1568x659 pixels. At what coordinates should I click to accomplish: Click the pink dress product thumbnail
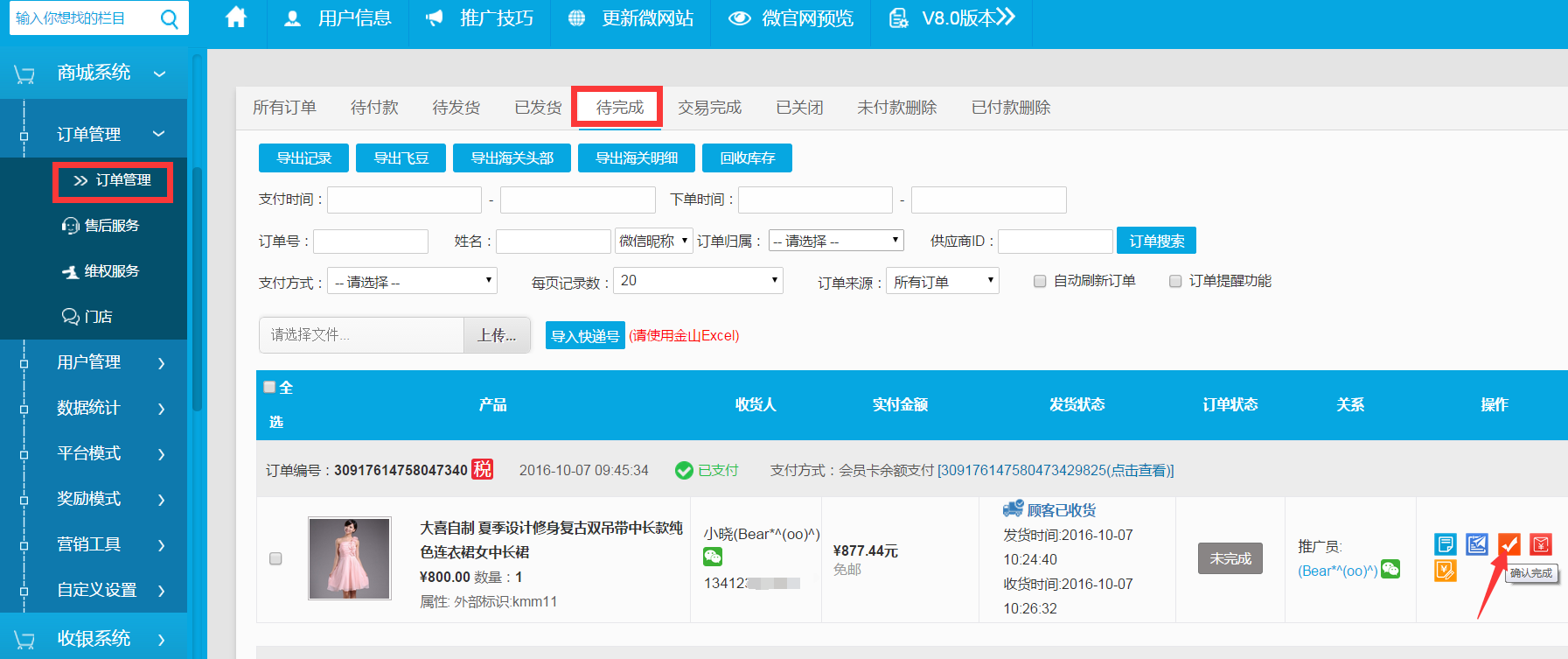(x=350, y=558)
